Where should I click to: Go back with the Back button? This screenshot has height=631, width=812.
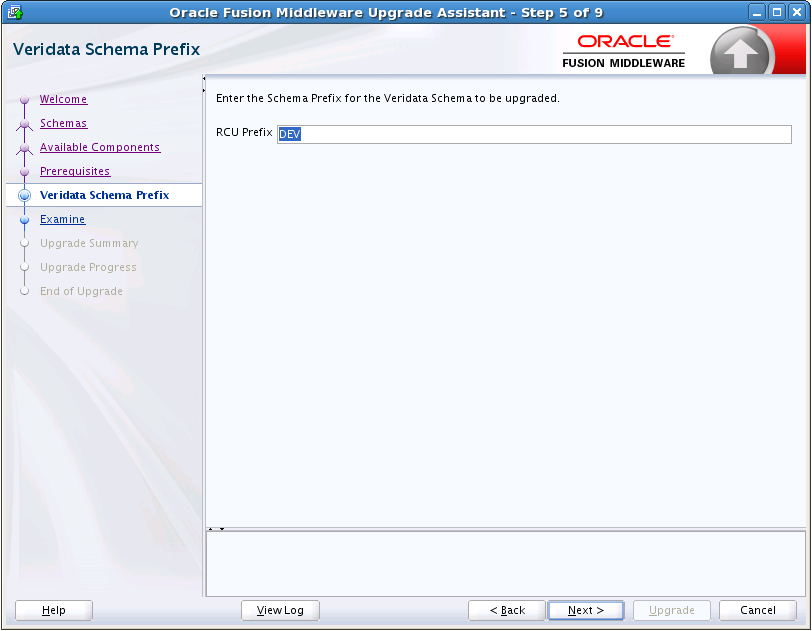coord(507,610)
